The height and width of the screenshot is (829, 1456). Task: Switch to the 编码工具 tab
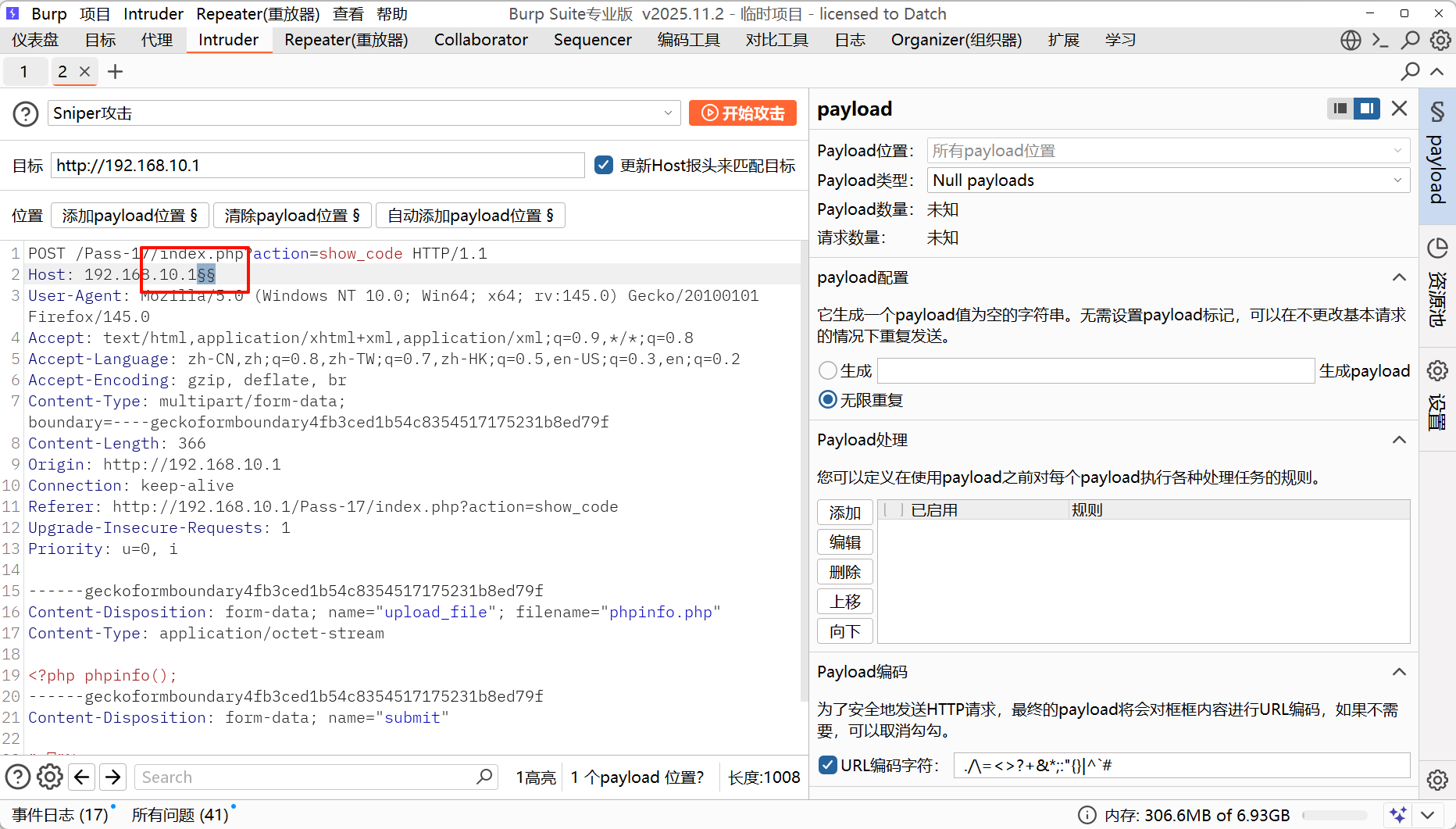click(x=689, y=40)
